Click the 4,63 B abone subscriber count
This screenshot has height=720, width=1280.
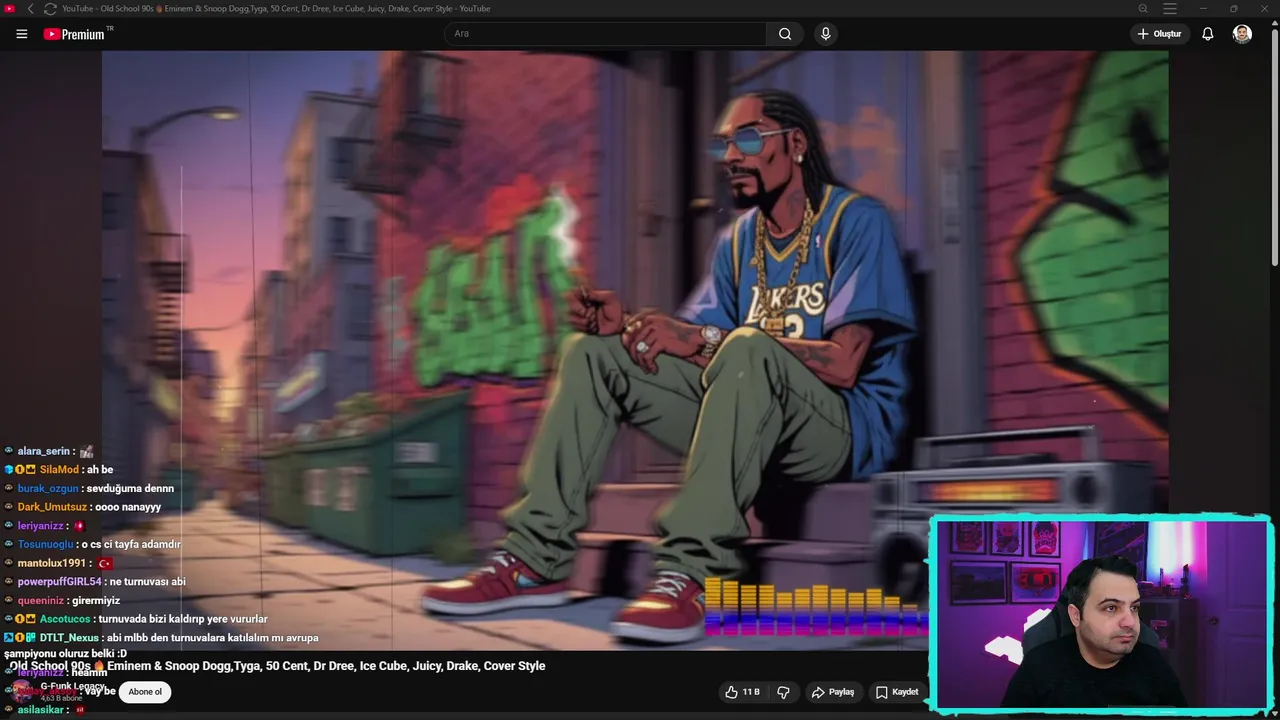tap(61, 698)
